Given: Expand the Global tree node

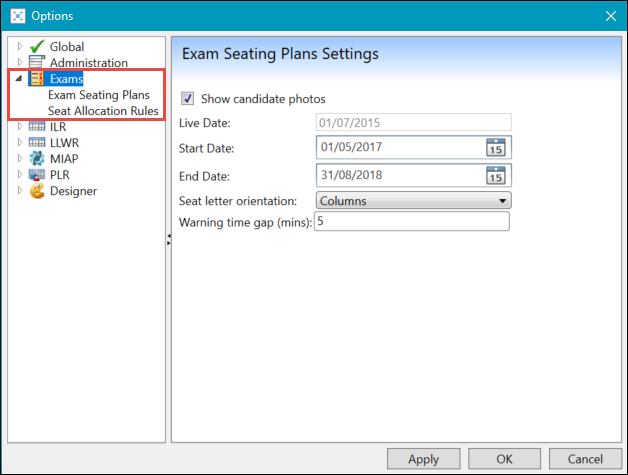Looking at the screenshot, I should (19, 47).
